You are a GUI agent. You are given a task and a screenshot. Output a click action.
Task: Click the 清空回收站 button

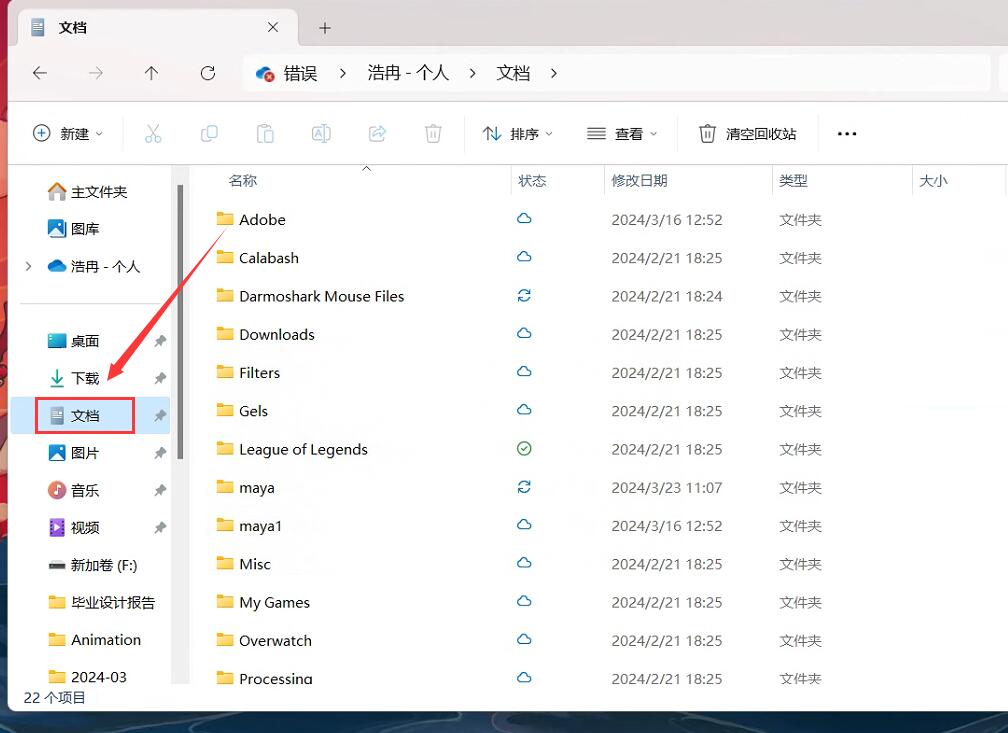tap(748, 133)
